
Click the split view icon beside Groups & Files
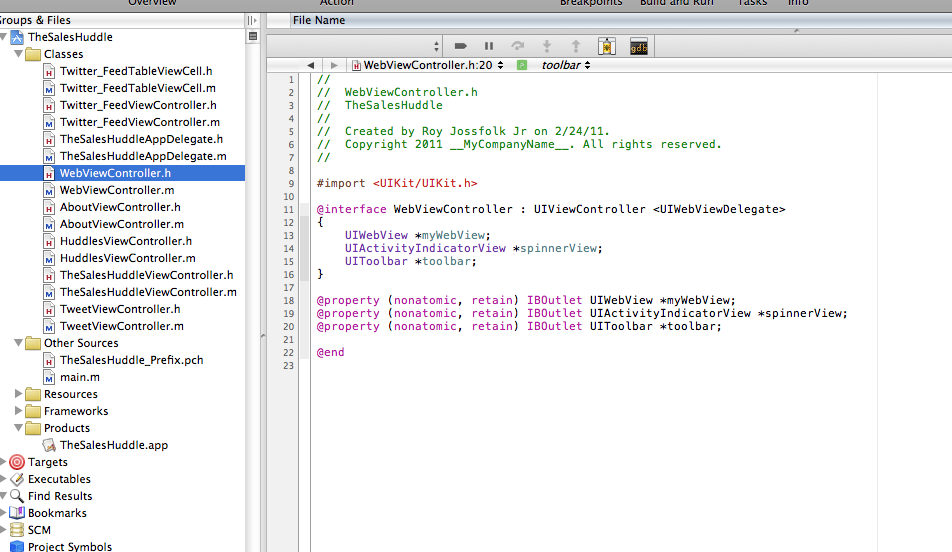coord(252,20)
